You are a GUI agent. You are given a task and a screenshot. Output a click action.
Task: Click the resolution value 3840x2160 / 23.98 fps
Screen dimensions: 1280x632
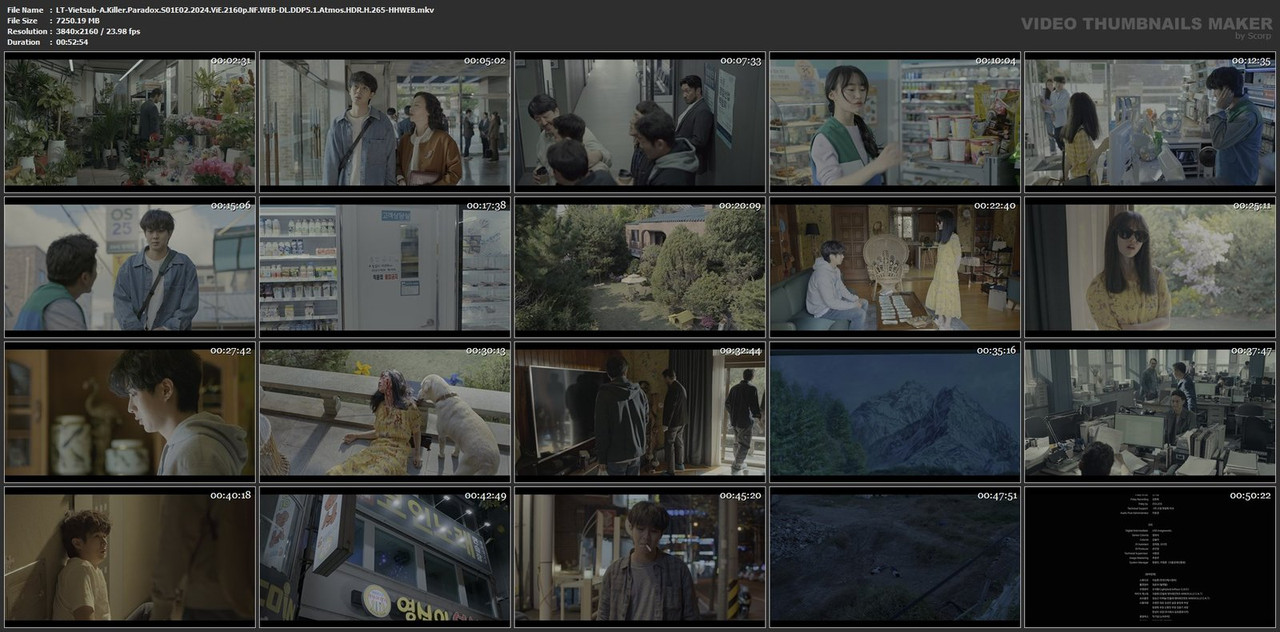(98, 32)
